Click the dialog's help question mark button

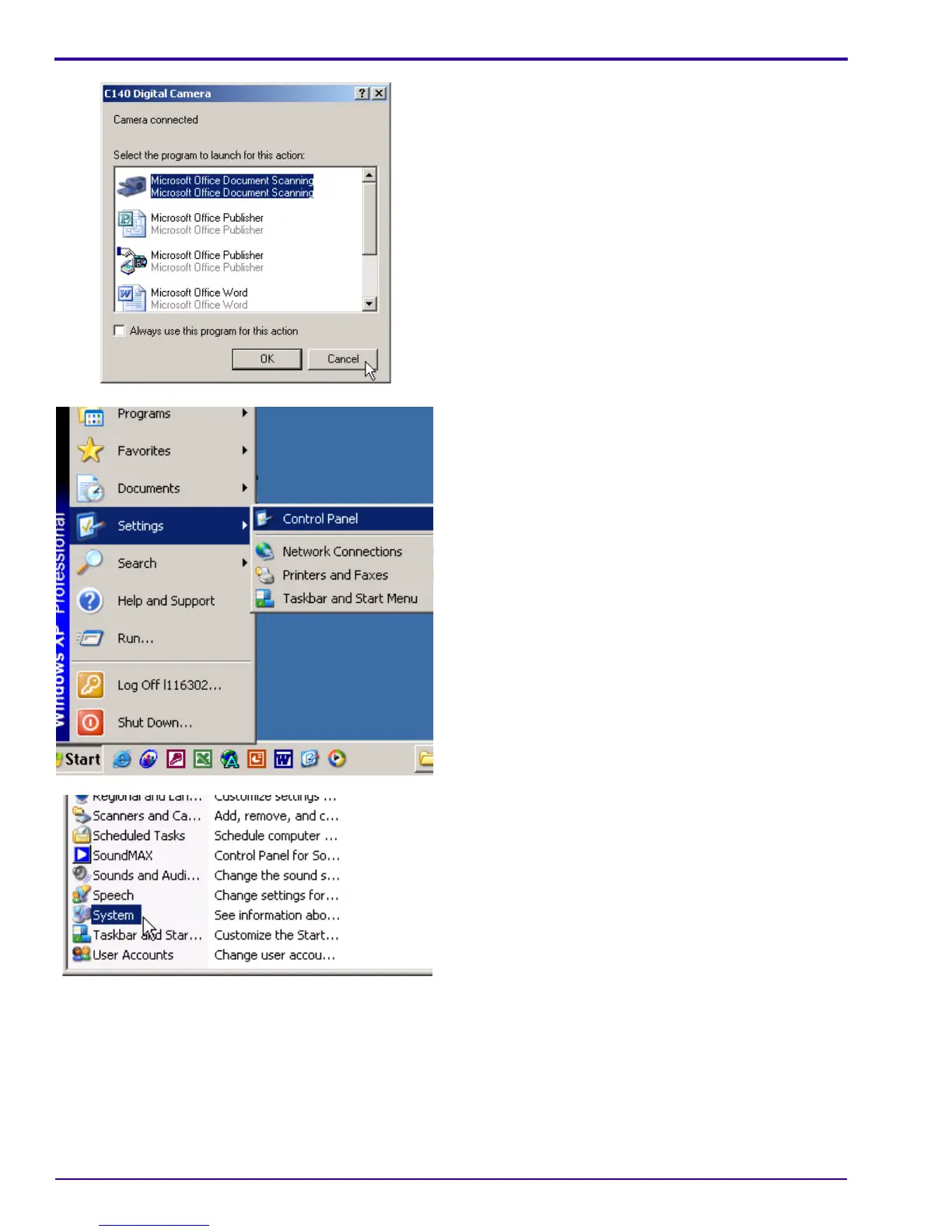click(x=362, y=93)
